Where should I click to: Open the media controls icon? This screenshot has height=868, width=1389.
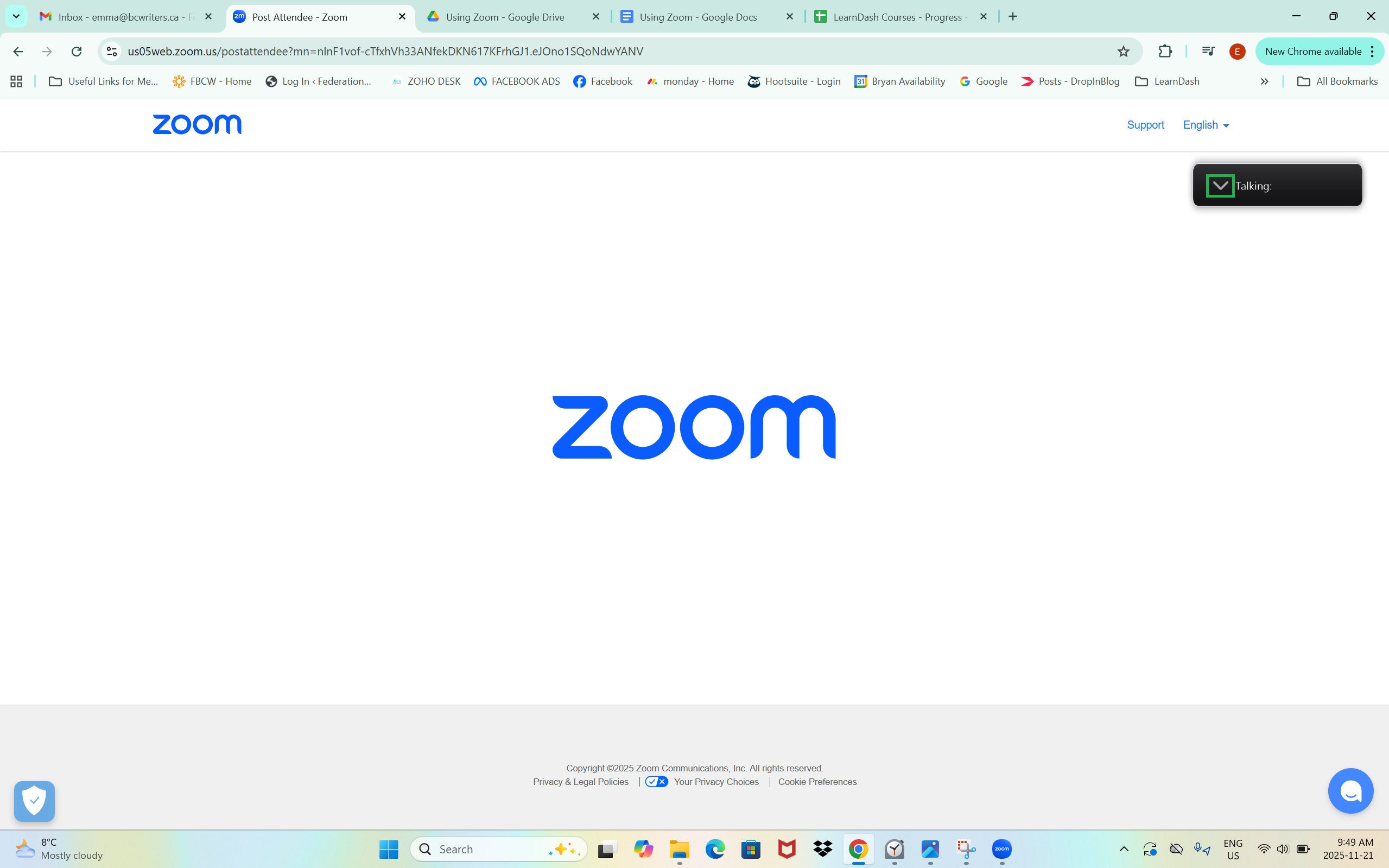point(1208,52)
